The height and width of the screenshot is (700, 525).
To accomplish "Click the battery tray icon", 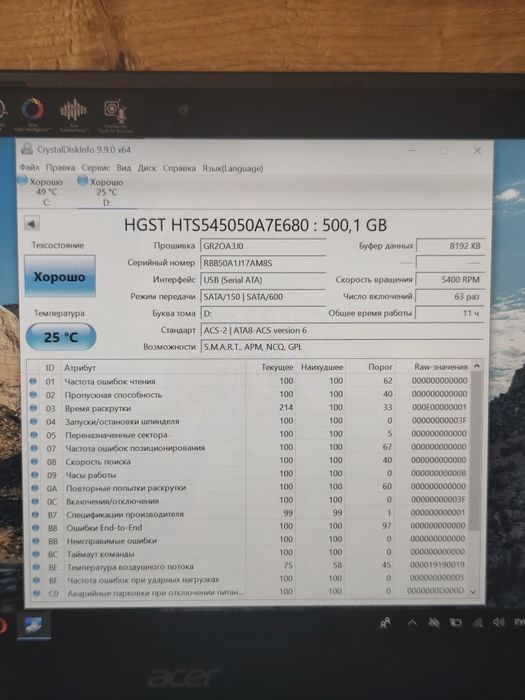I will click(x=455, y=622).
